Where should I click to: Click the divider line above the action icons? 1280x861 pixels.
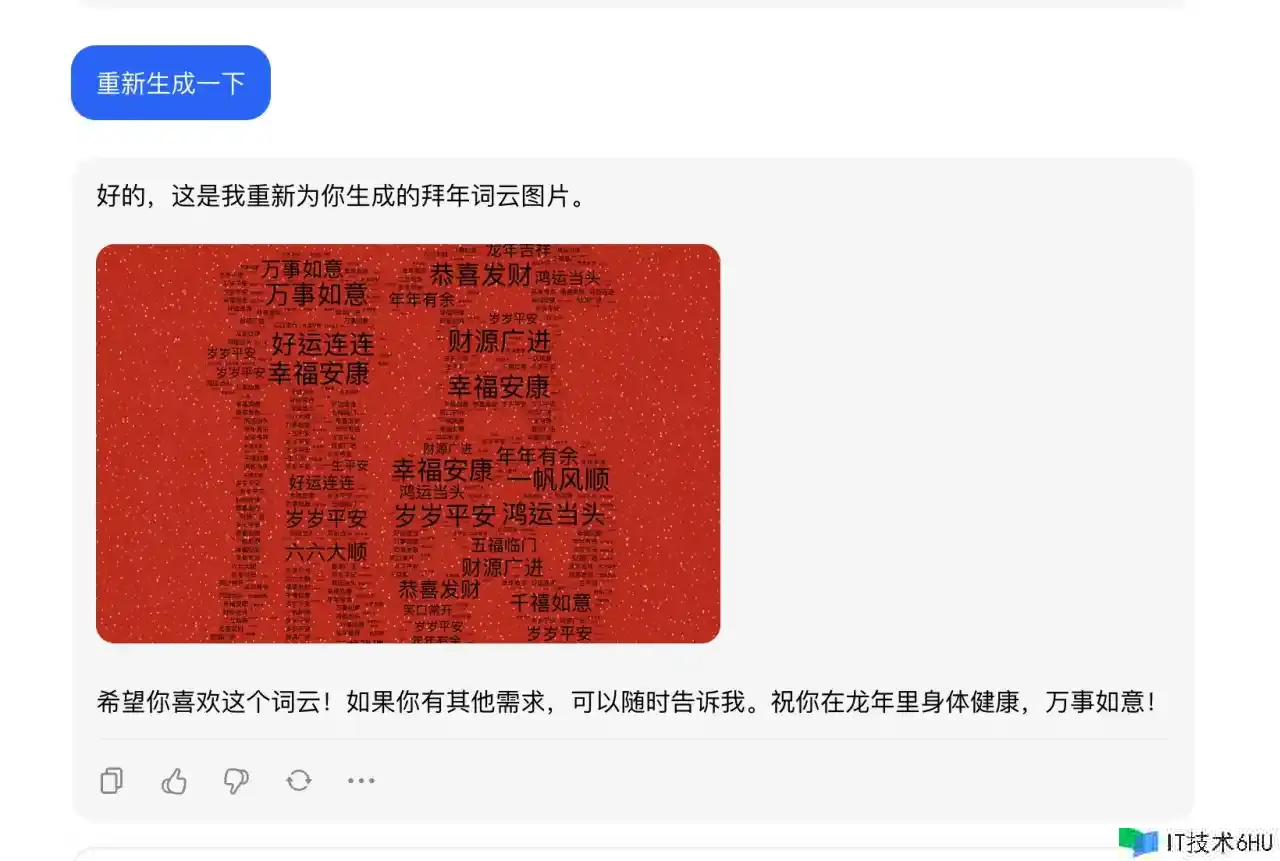click(633, 739)
